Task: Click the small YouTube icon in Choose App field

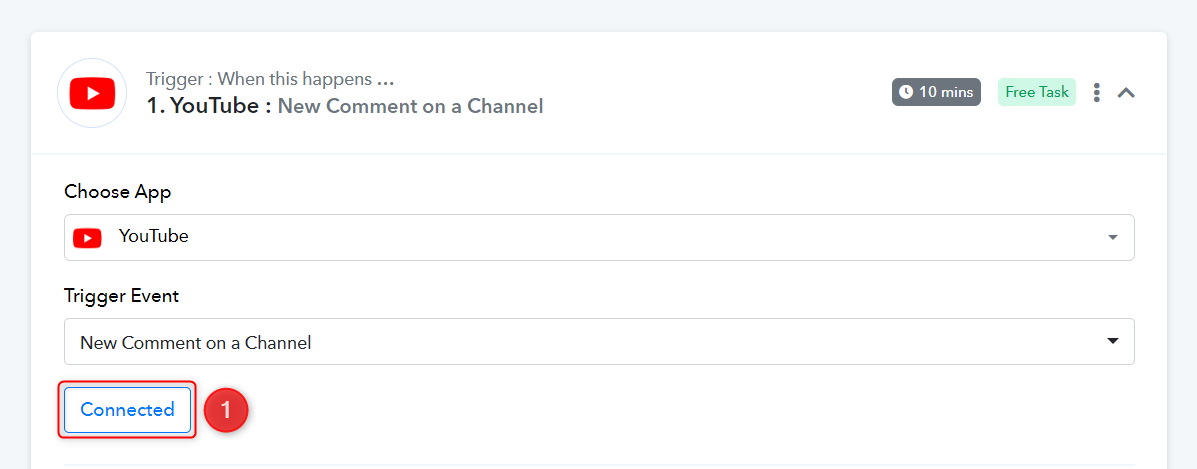Action: 88,238
